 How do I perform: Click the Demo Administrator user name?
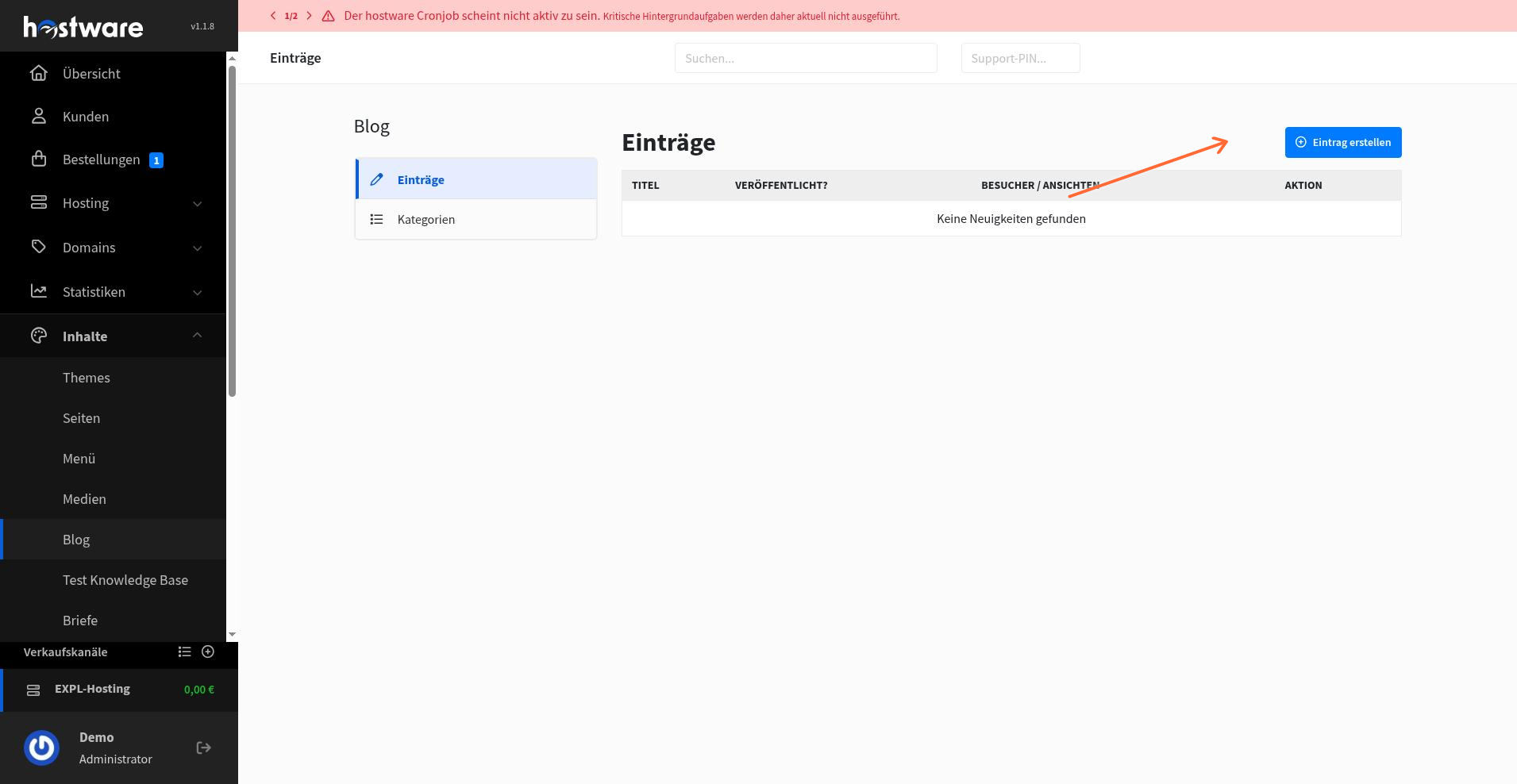(116, 747)
